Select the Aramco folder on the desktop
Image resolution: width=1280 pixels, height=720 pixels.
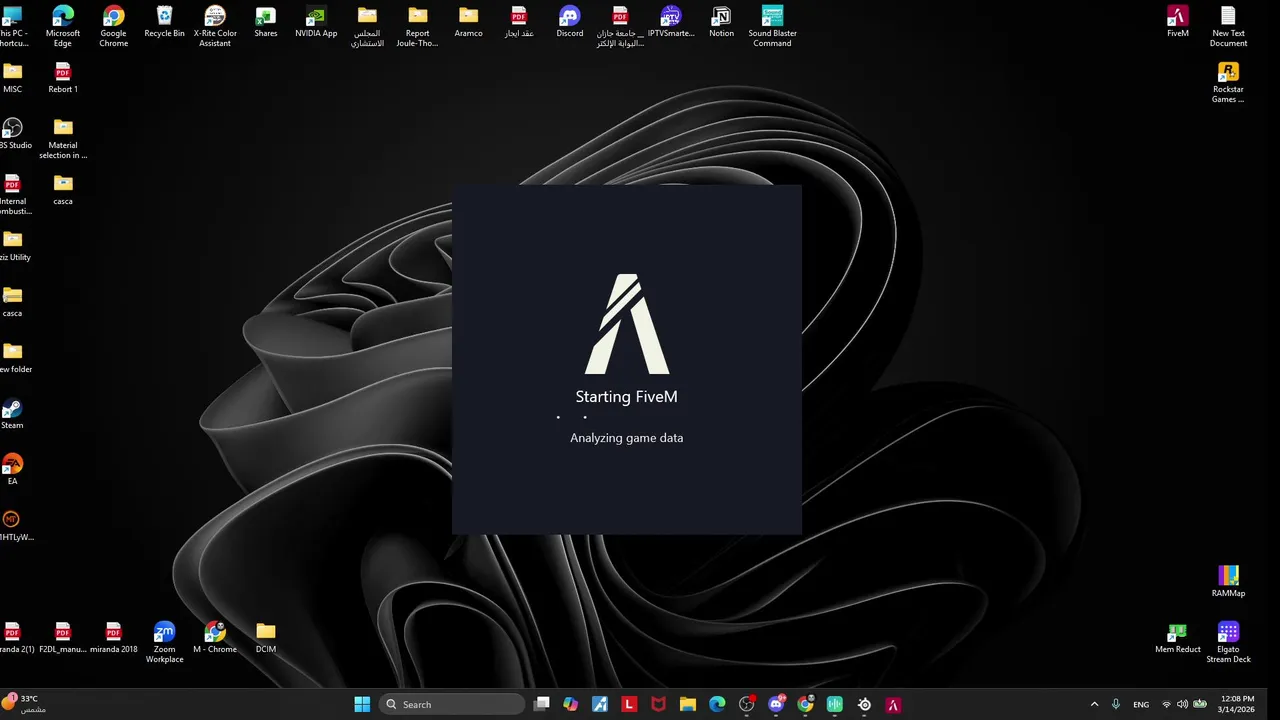[468, 22]
